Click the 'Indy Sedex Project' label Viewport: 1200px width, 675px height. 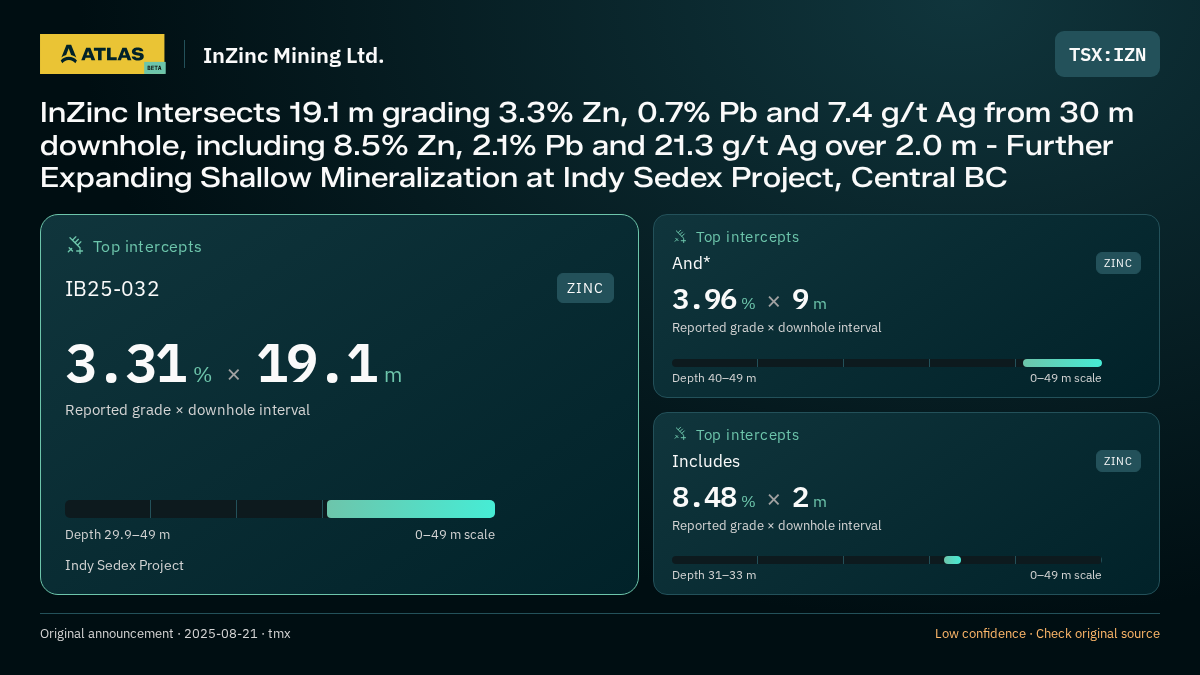(x=124, y=566)
